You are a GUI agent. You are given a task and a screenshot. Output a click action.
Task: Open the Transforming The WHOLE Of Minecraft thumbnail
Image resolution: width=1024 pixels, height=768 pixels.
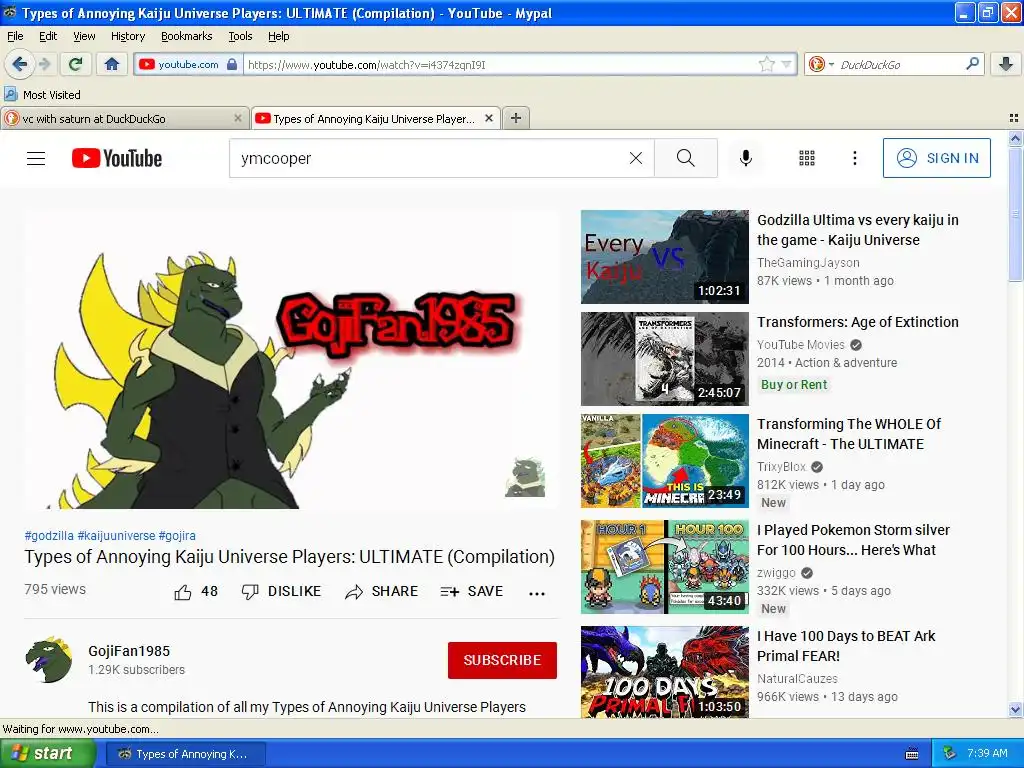(665, 460)
